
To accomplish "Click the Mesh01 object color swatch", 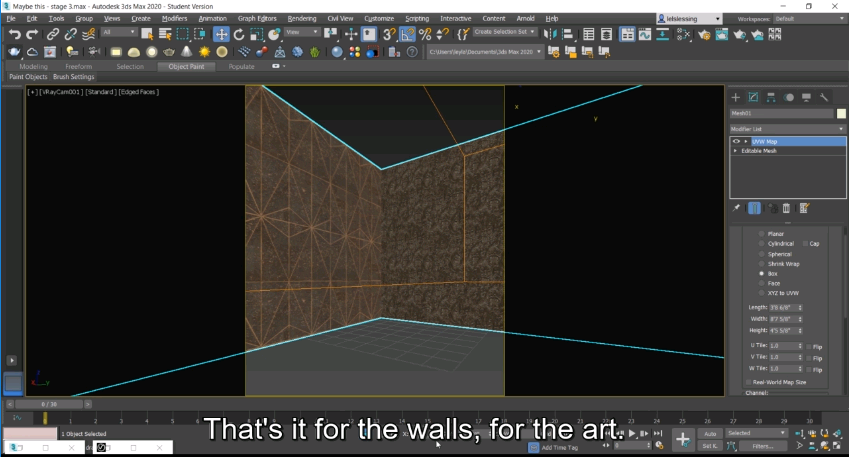I will pyautogui.click(x=841, y=113).
